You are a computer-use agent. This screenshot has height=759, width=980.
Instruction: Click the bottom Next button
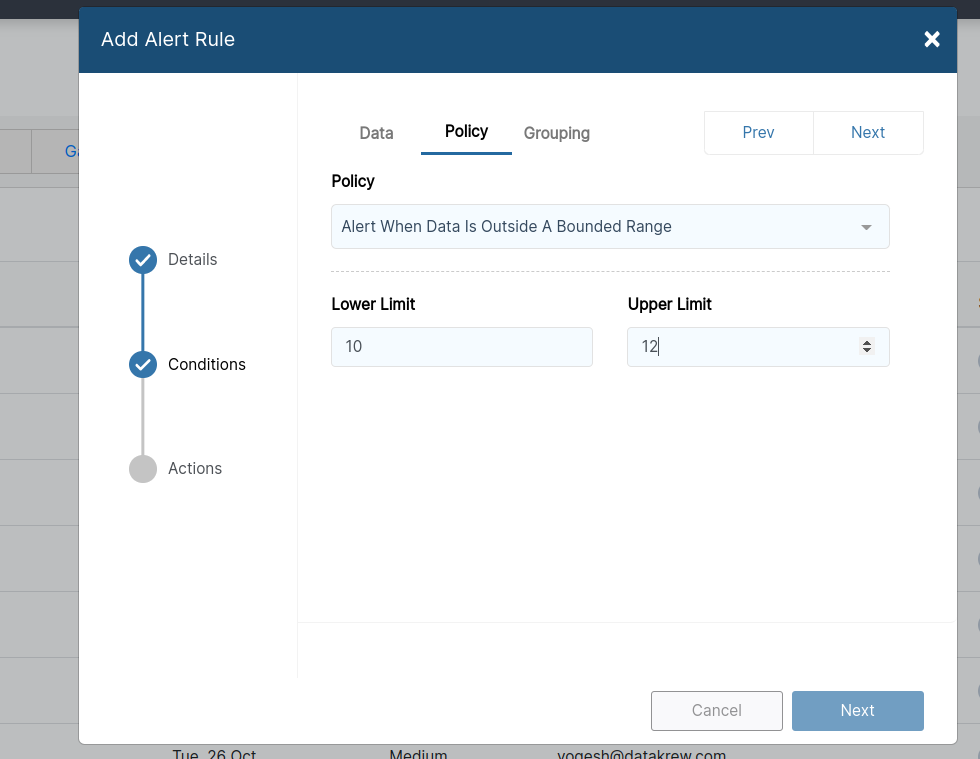857,710
